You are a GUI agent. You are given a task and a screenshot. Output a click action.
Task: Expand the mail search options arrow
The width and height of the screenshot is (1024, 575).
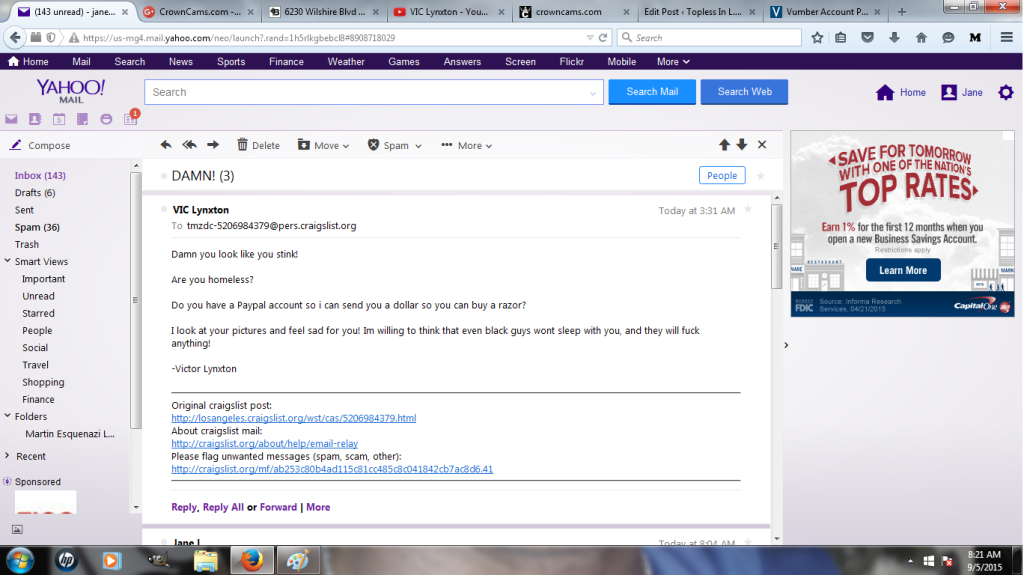click(x=593, y=93)
